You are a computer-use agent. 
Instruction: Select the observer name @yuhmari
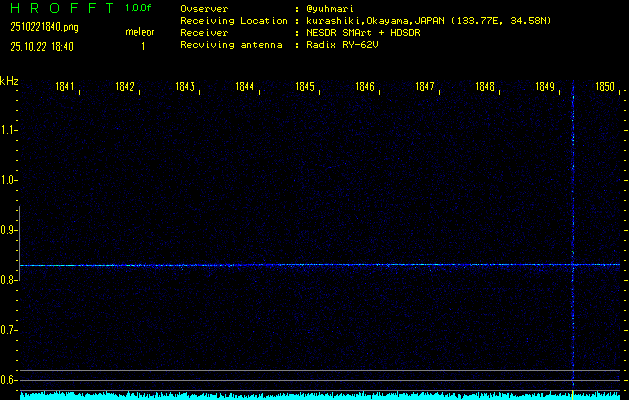tap(332, 9)
